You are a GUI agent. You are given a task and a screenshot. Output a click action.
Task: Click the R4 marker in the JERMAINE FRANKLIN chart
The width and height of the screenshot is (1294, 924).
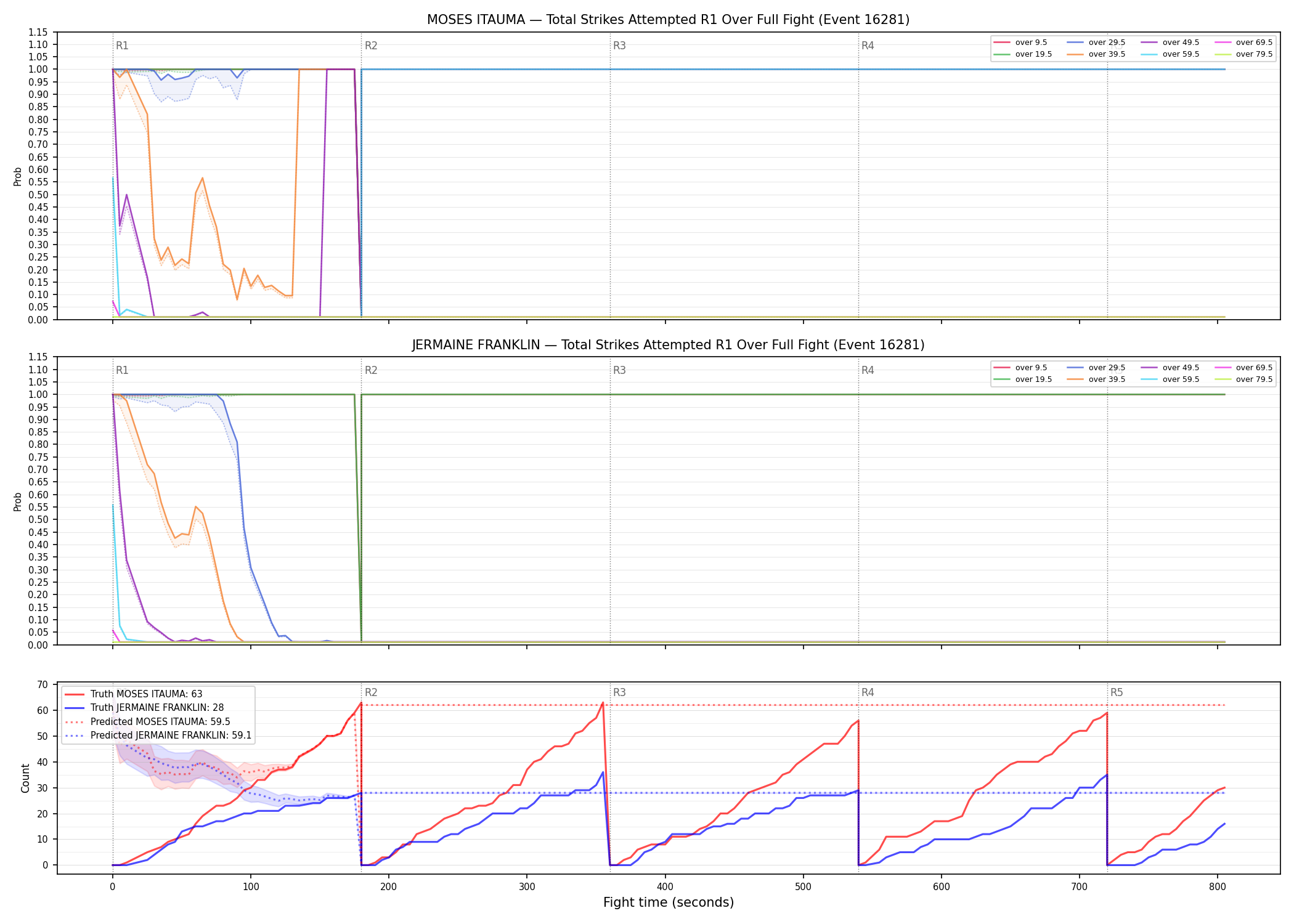[x=868, y=370]
